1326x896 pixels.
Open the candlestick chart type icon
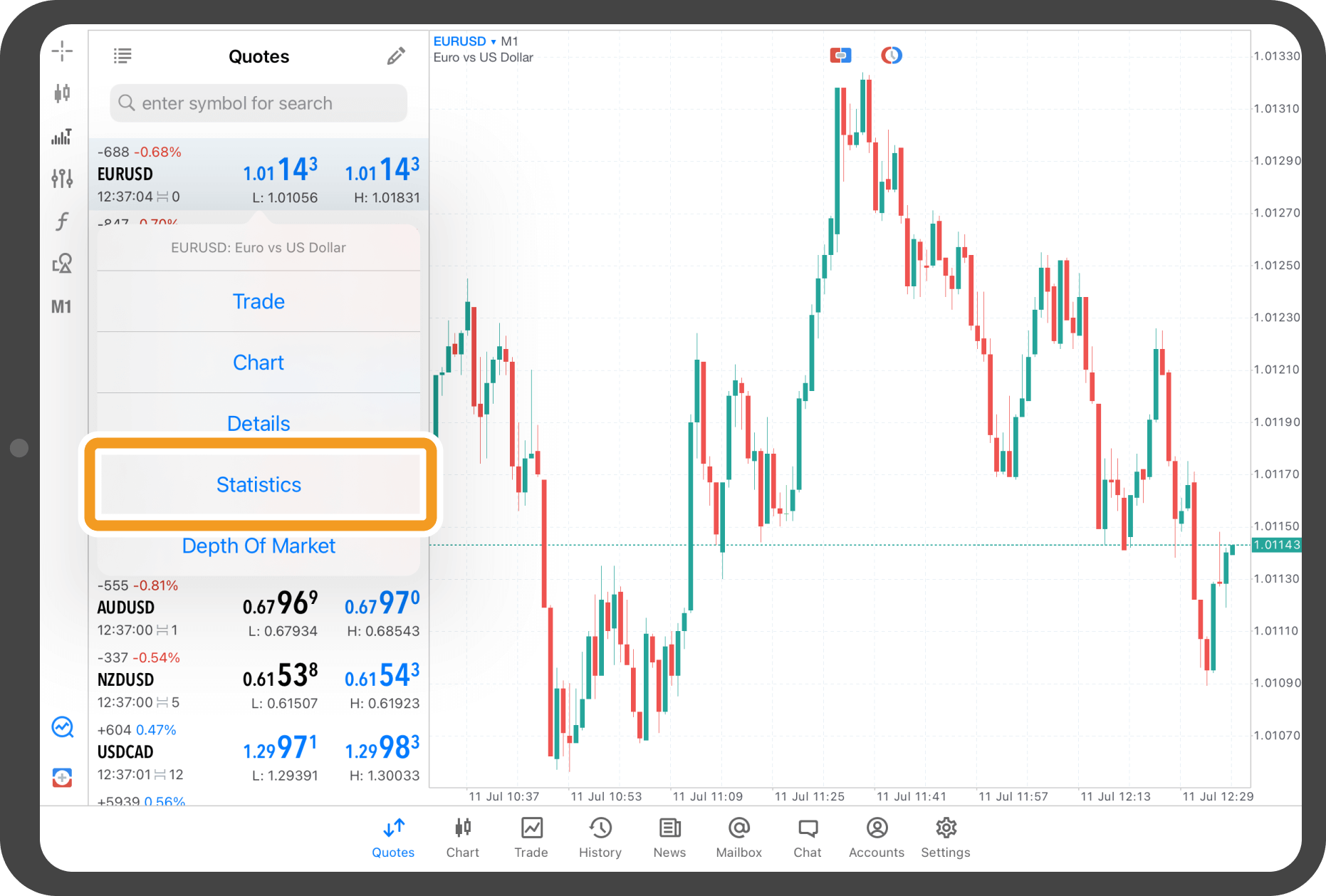point(62,93)
